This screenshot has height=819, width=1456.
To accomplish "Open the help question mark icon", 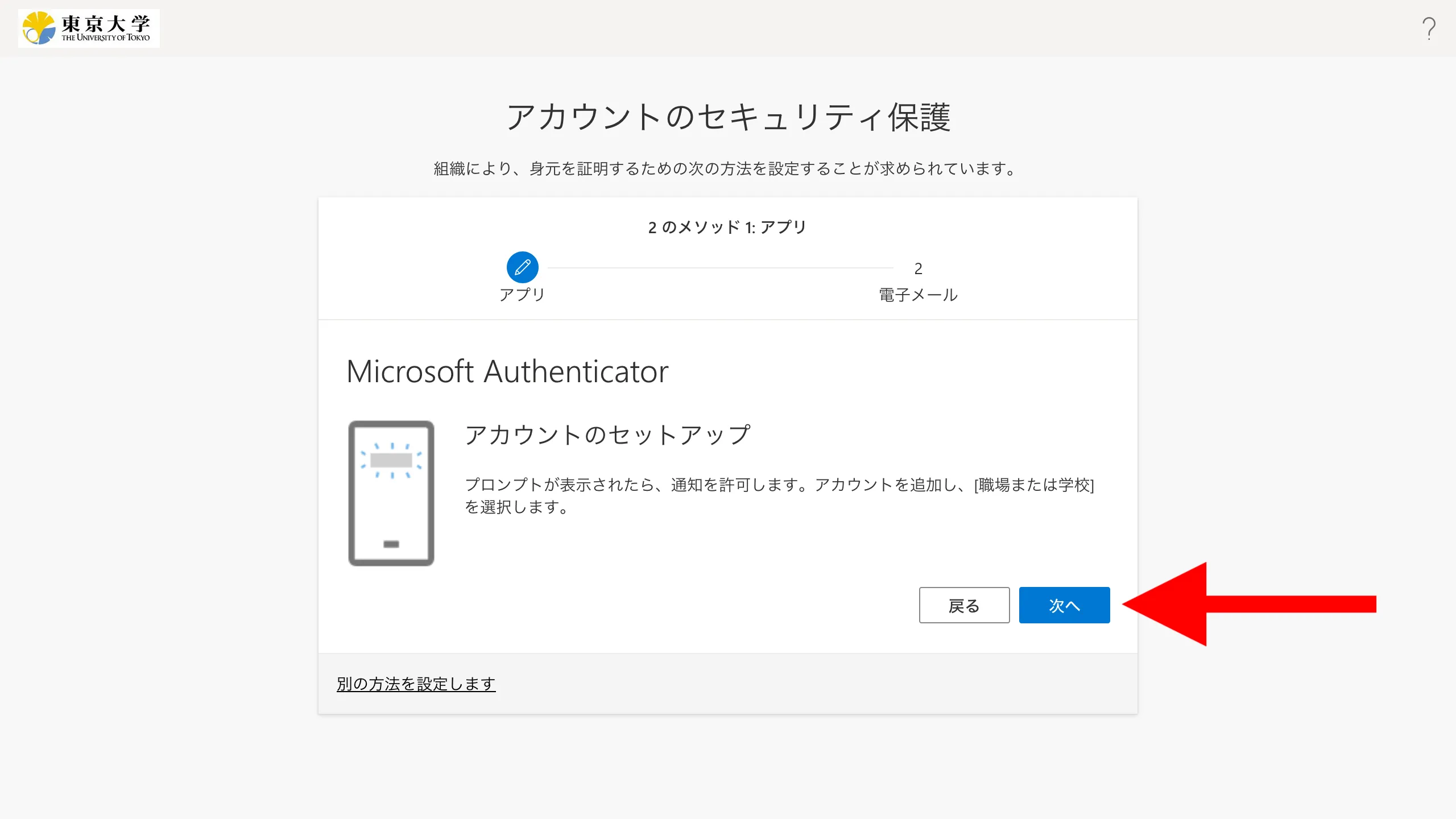I will point(1428,28).
